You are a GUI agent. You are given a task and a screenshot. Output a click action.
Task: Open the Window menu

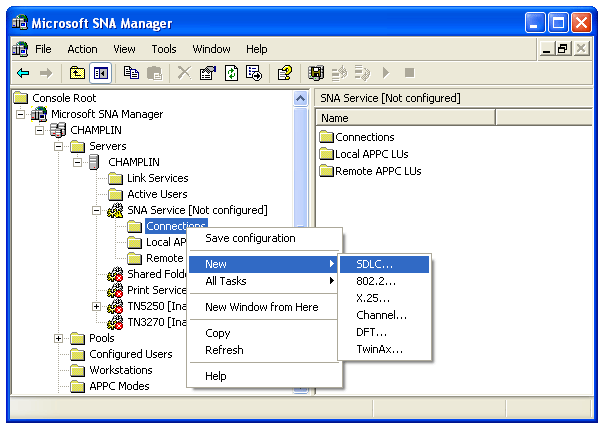tap(211, 49)
